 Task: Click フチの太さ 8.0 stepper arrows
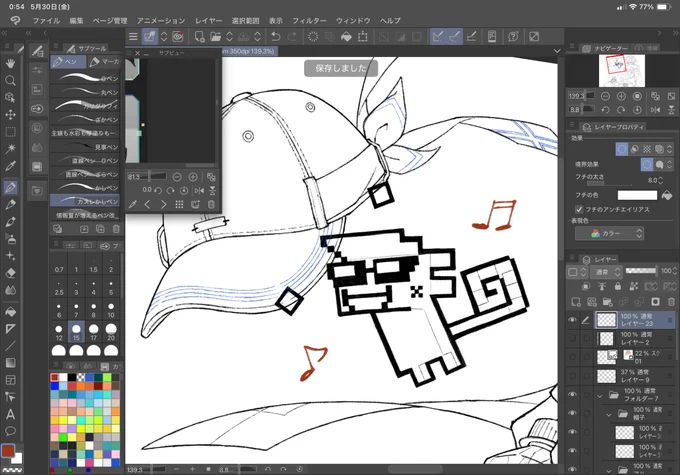click(x=660, y=180)
